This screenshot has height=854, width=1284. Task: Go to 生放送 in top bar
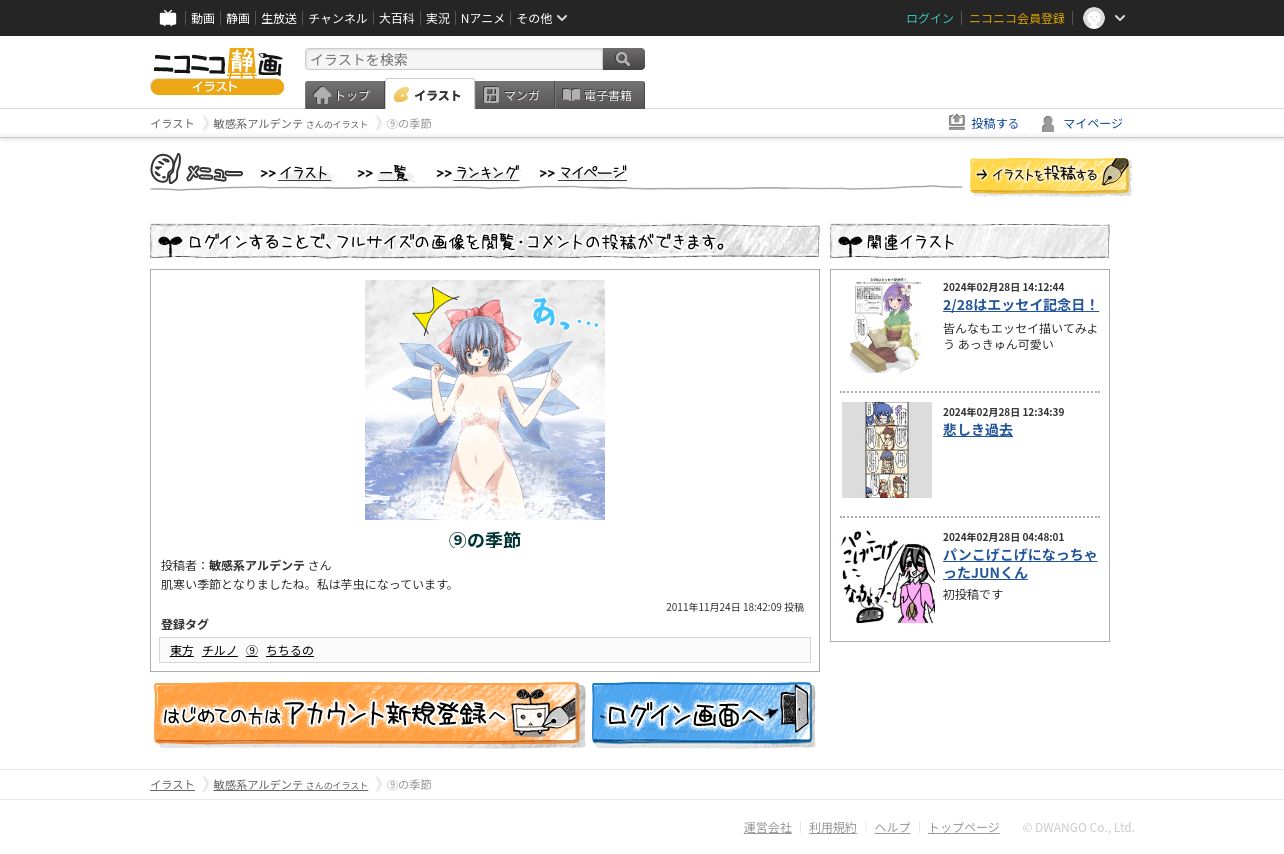click(279, 18)
